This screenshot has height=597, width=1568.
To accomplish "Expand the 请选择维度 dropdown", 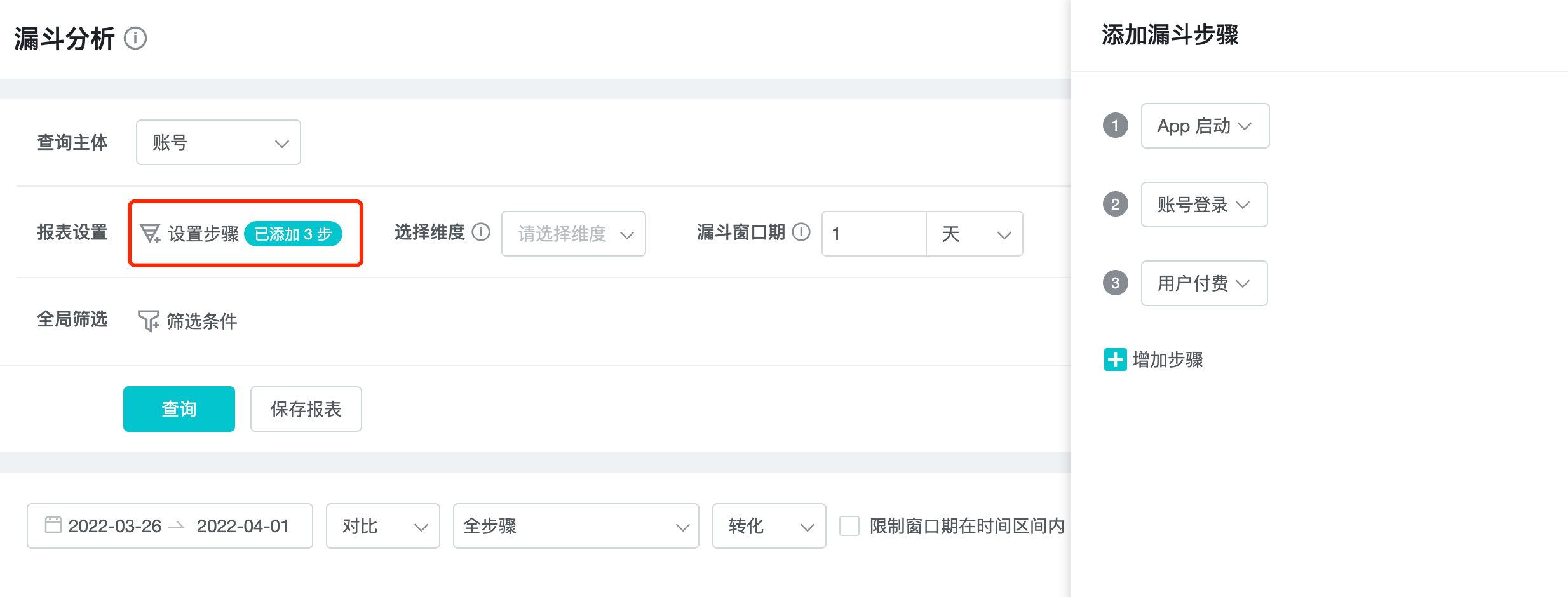I will (x=573, y=234).
